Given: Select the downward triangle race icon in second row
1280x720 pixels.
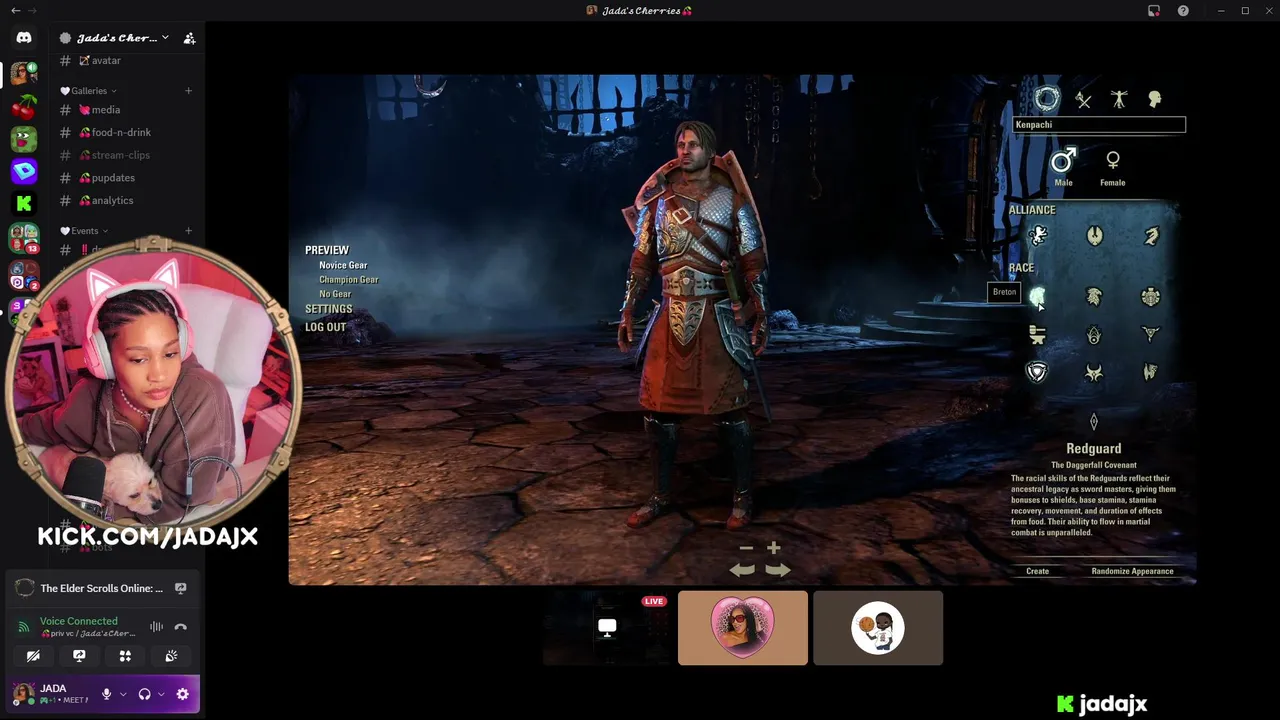Looking at the screenshot, I should (1151, 335).
